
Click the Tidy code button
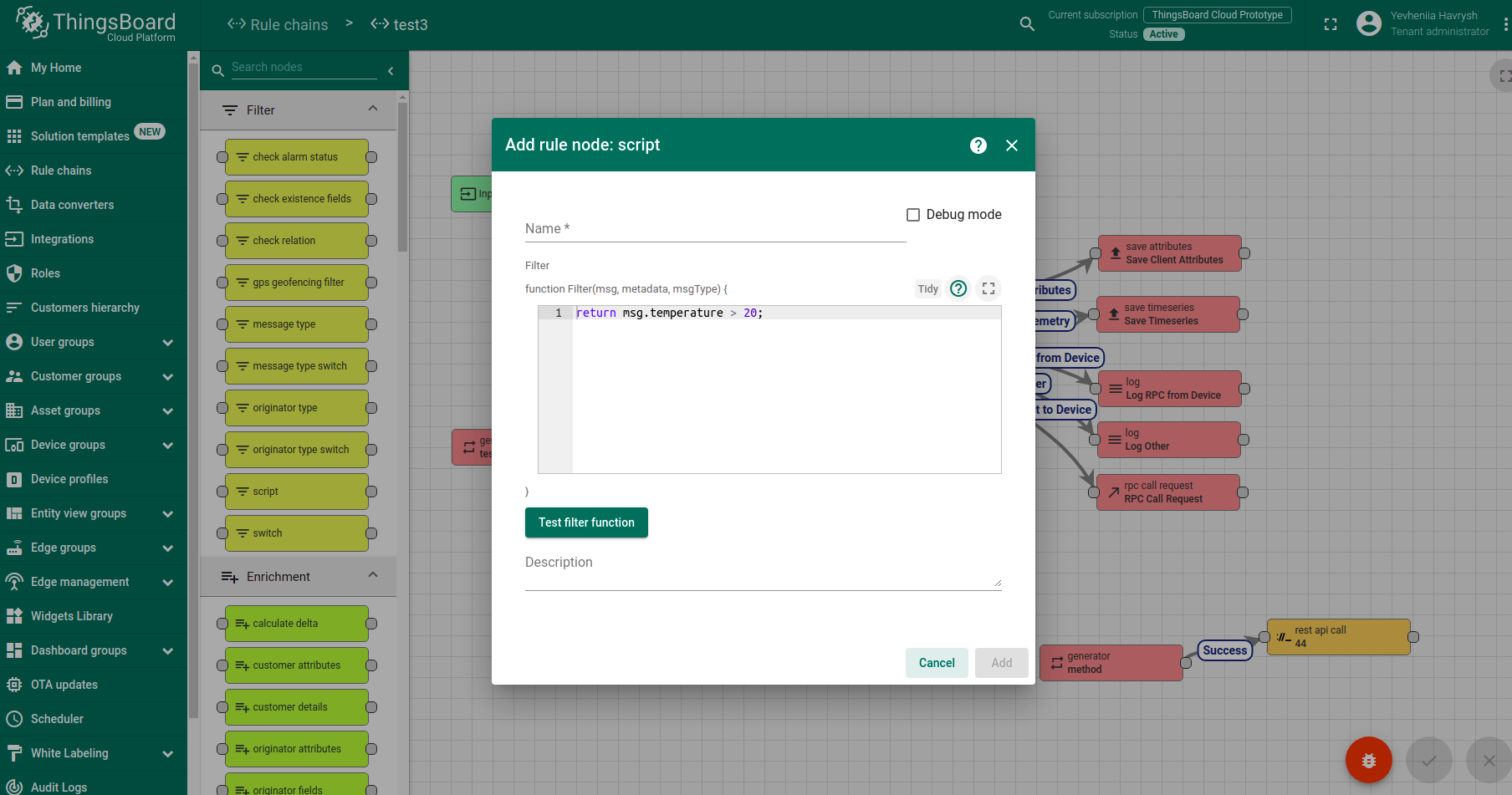pyautogui.click(x=928, y=288)
